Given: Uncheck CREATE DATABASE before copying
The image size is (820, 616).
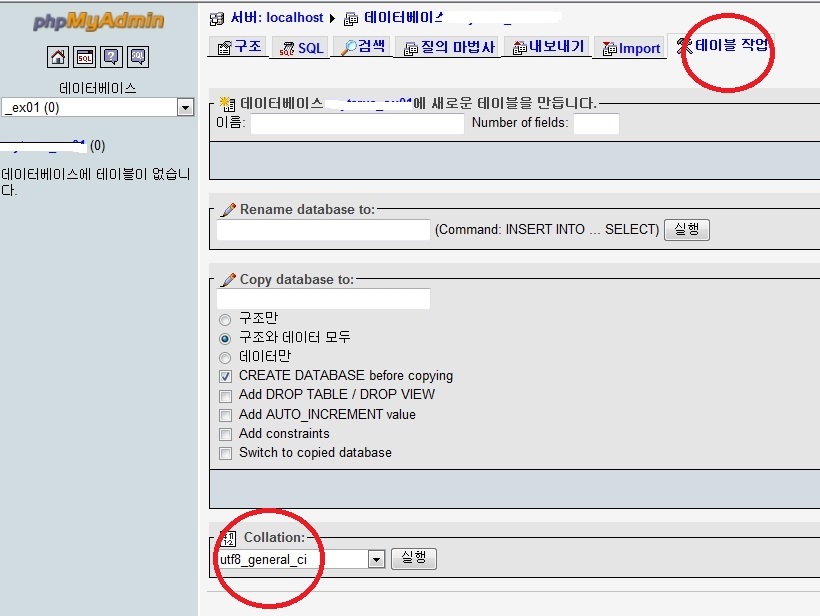Looking at the screenshot, I should pyautogui.click(x=225, y=376).
